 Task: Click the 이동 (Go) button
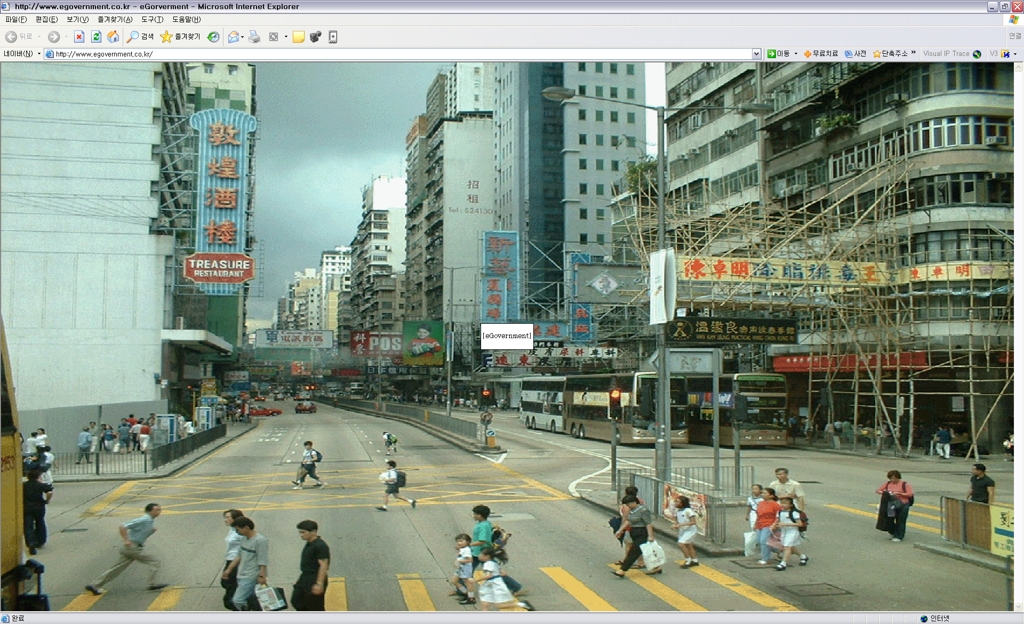[777, 54]
